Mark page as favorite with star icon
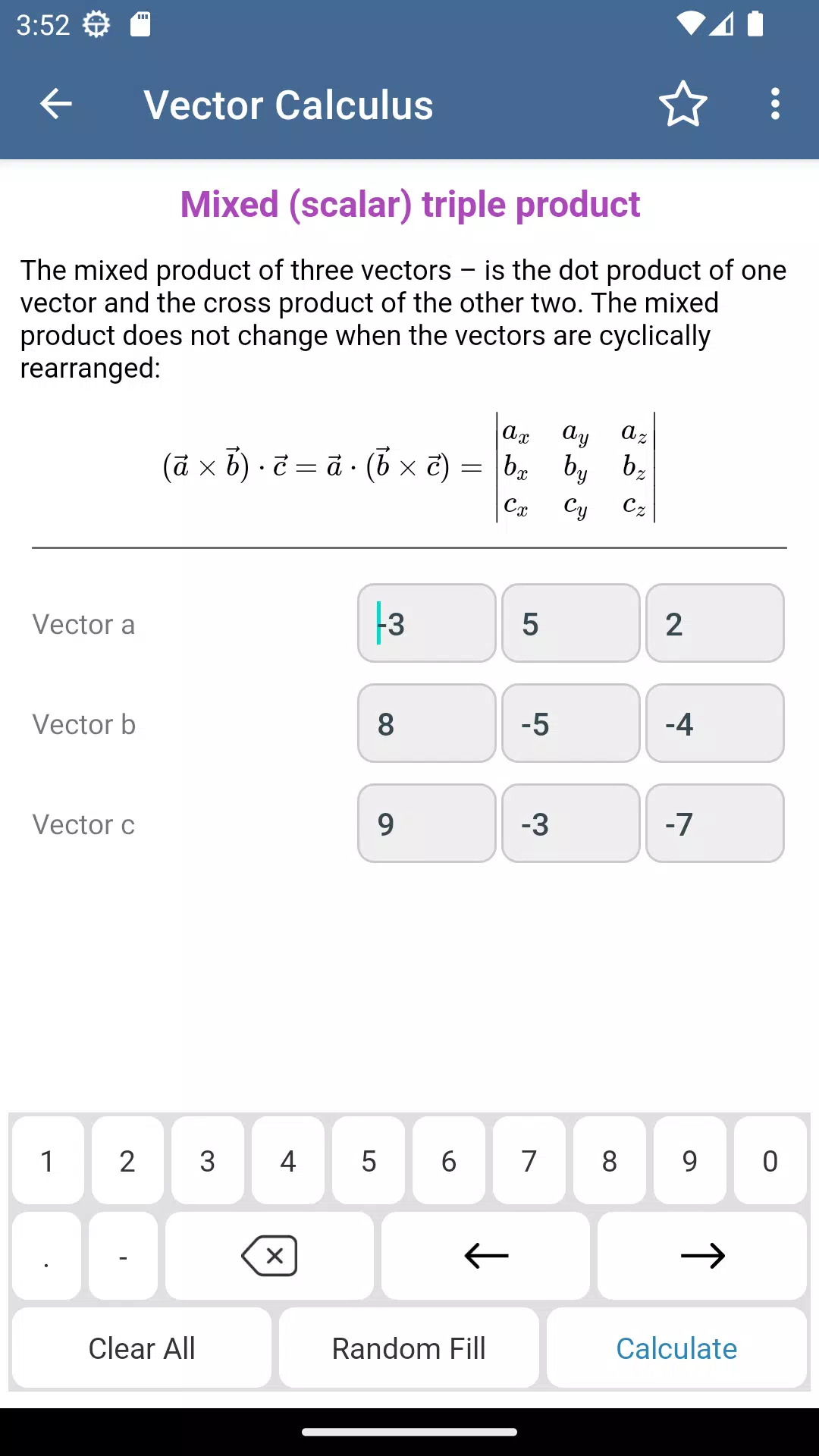 [x=682, y=104]
